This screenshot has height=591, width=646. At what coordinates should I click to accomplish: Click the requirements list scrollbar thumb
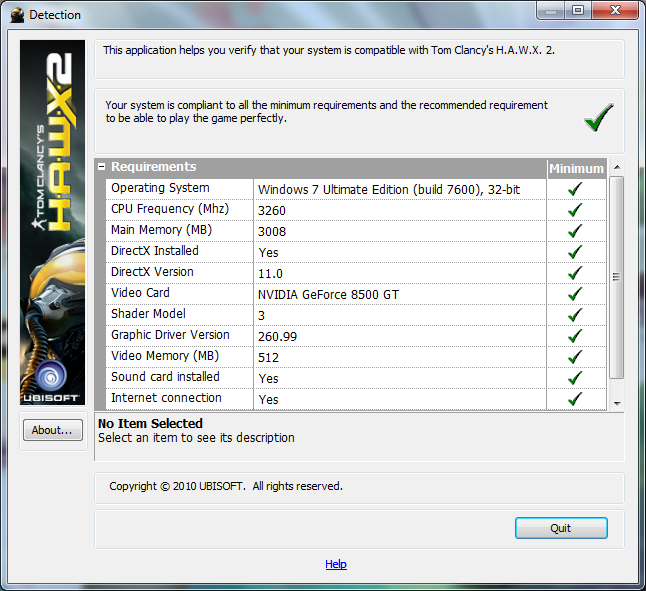point(616,277)
